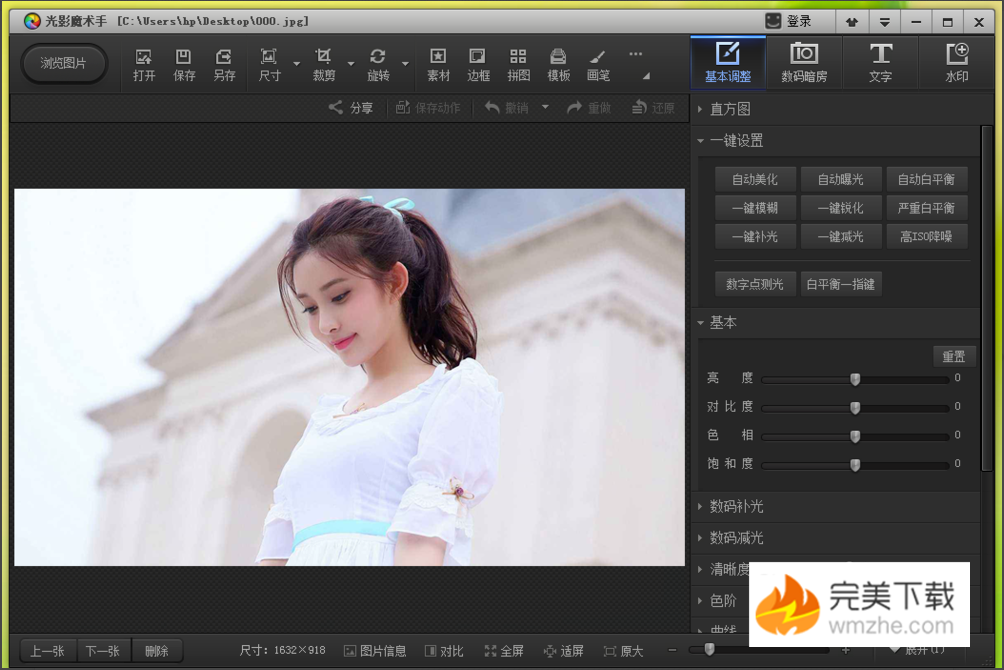1004x670 pixels.
Task: Click the 浏览图片 browse pictures button
Action: coord(64,63)
